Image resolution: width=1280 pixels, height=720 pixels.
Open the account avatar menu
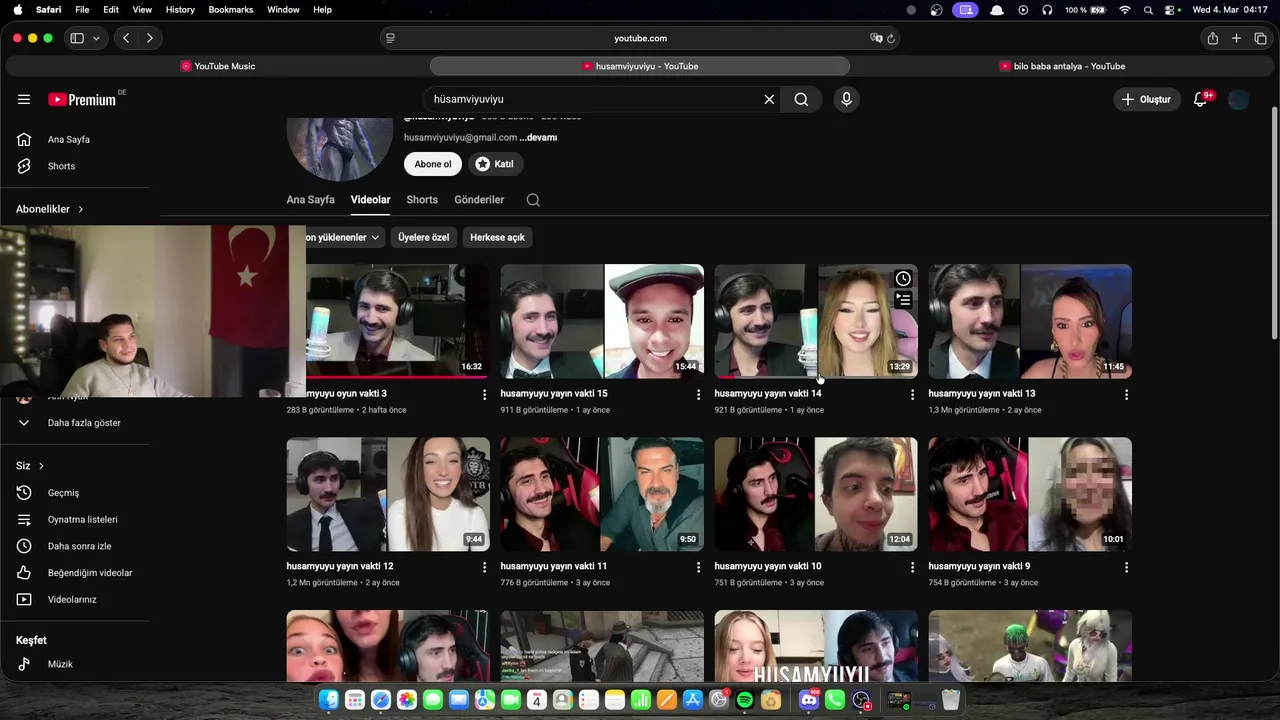click(x=1238, y=99)
